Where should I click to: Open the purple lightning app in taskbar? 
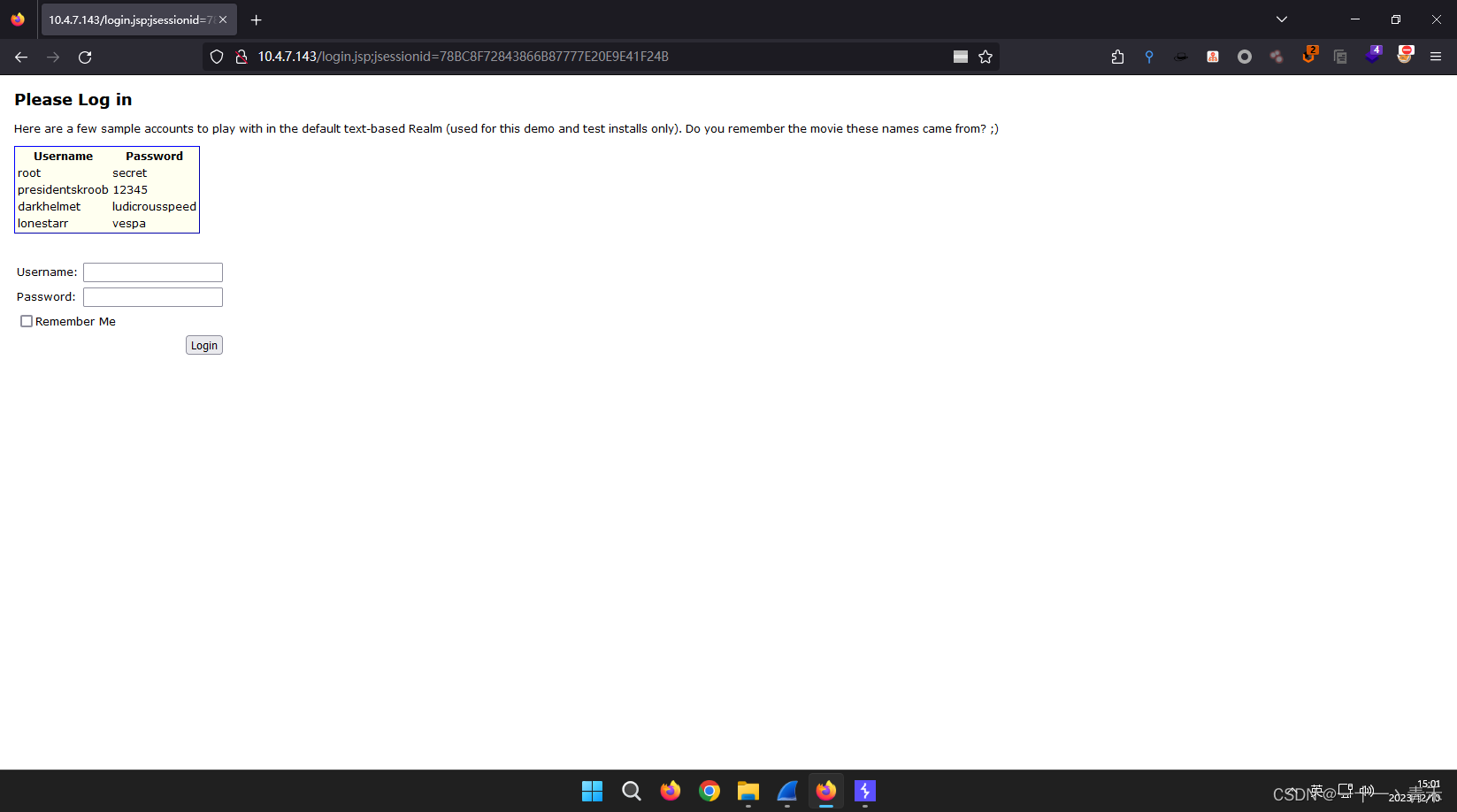865,791
